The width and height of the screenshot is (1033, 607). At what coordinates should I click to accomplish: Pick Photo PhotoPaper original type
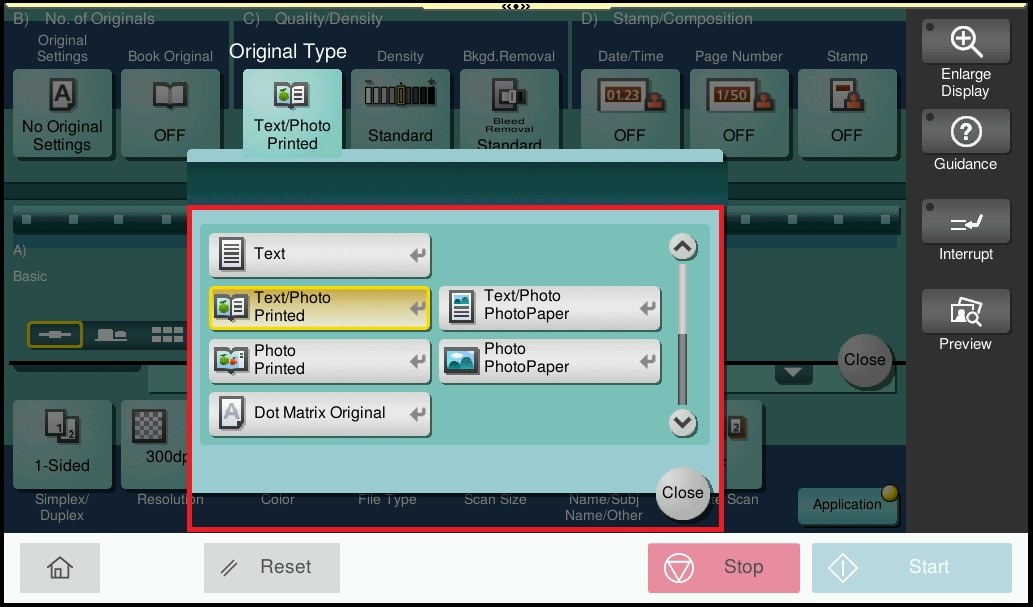549,360
